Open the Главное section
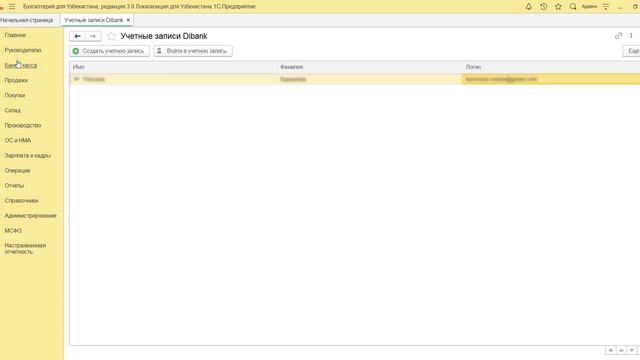The width and height of the screenshot is (640, 360). pyautogui.click(x=15, y=35)
